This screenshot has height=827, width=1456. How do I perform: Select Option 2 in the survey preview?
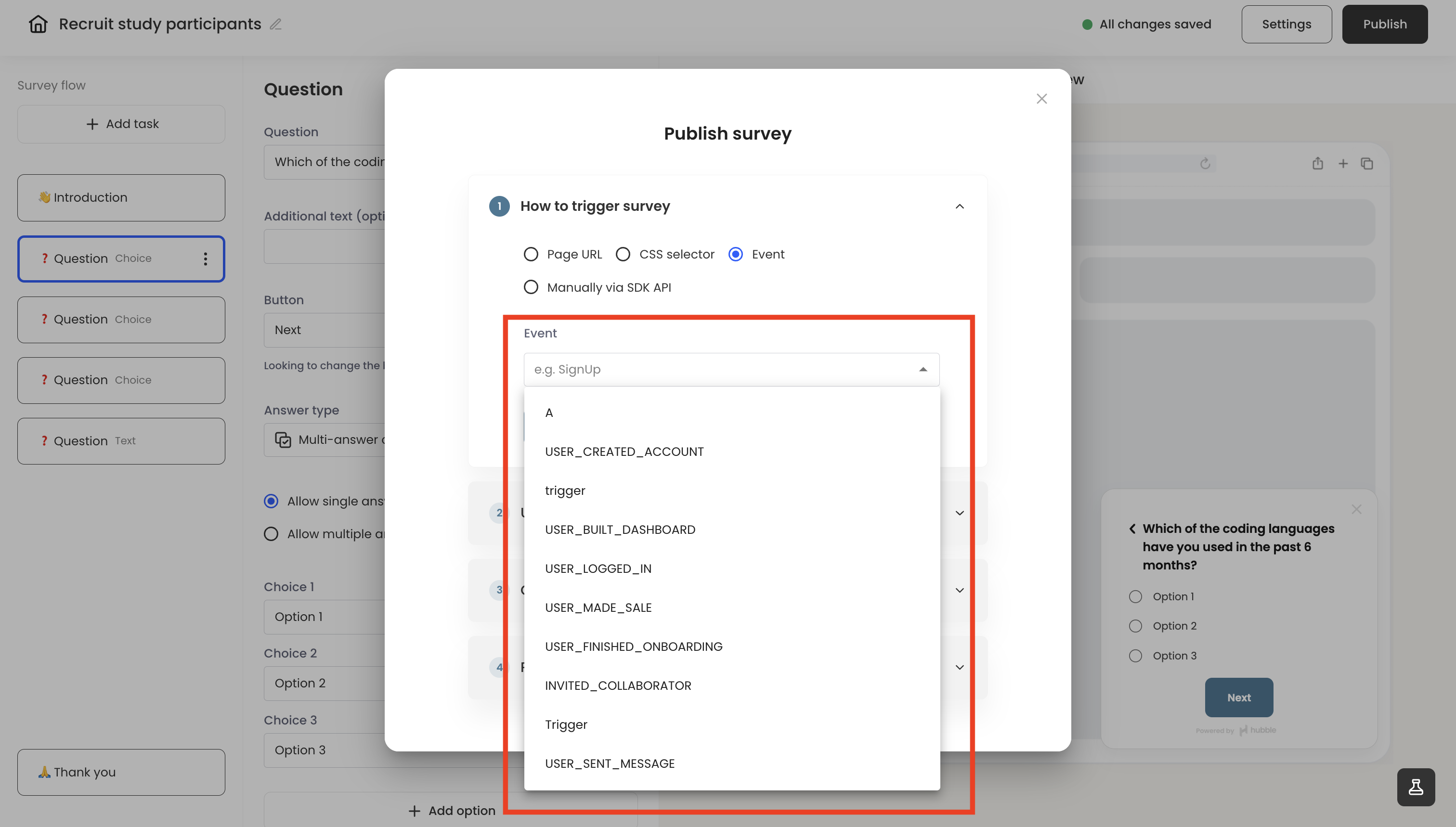coord(1136,625)
